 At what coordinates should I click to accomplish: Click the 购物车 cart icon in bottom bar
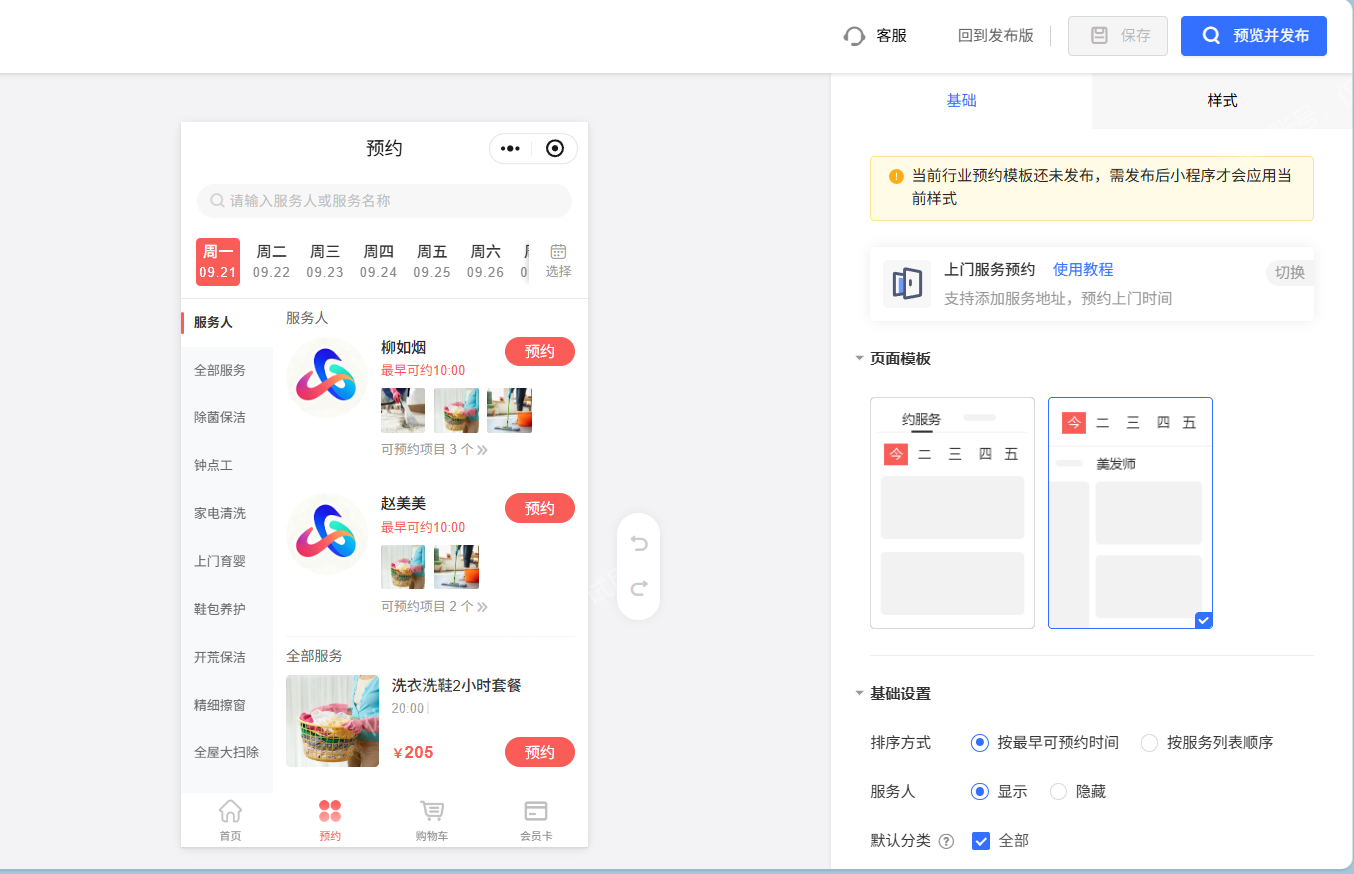coord(432,810)
